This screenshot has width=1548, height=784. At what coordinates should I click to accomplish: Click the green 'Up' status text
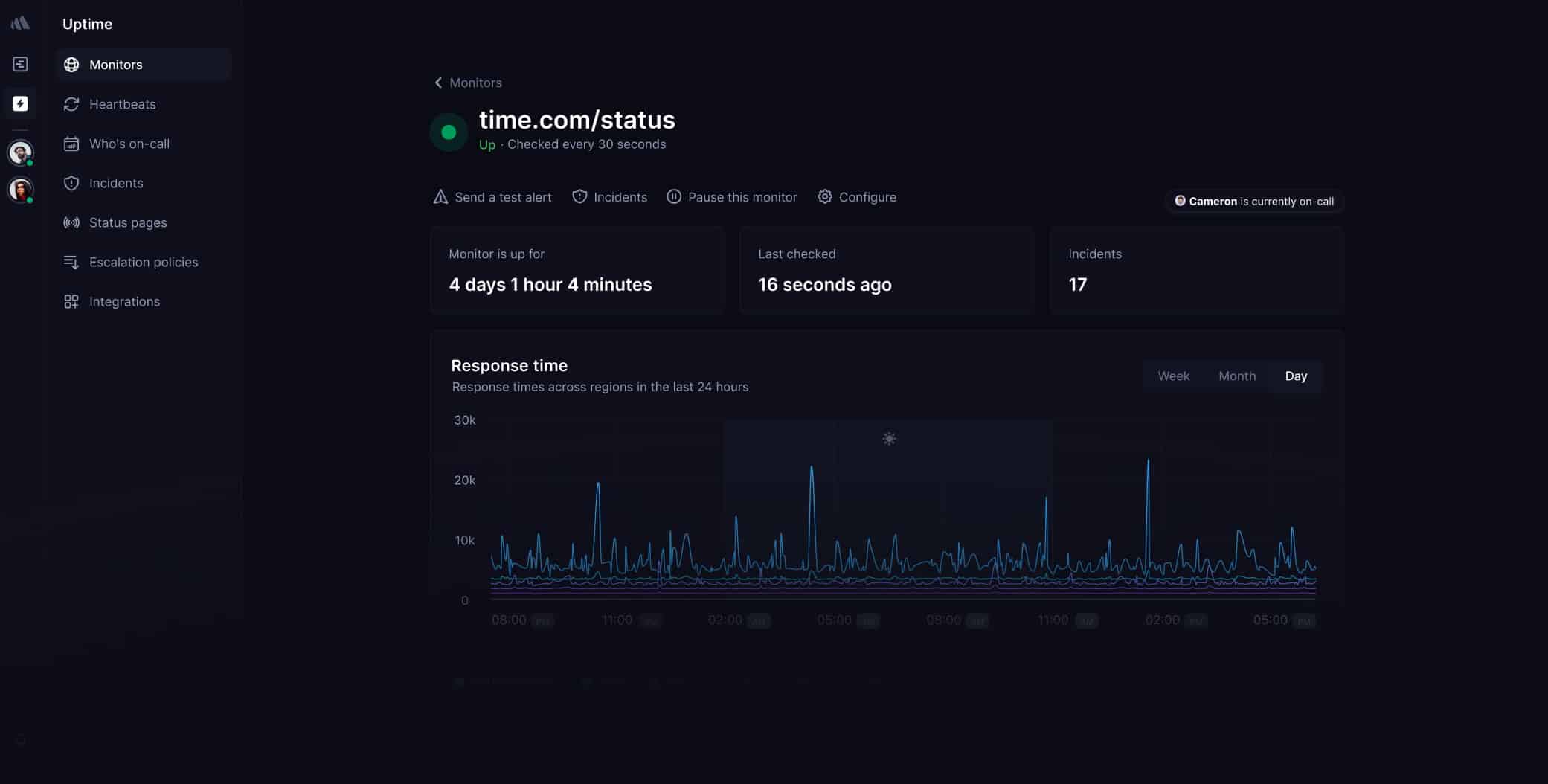tap(487, 144)
